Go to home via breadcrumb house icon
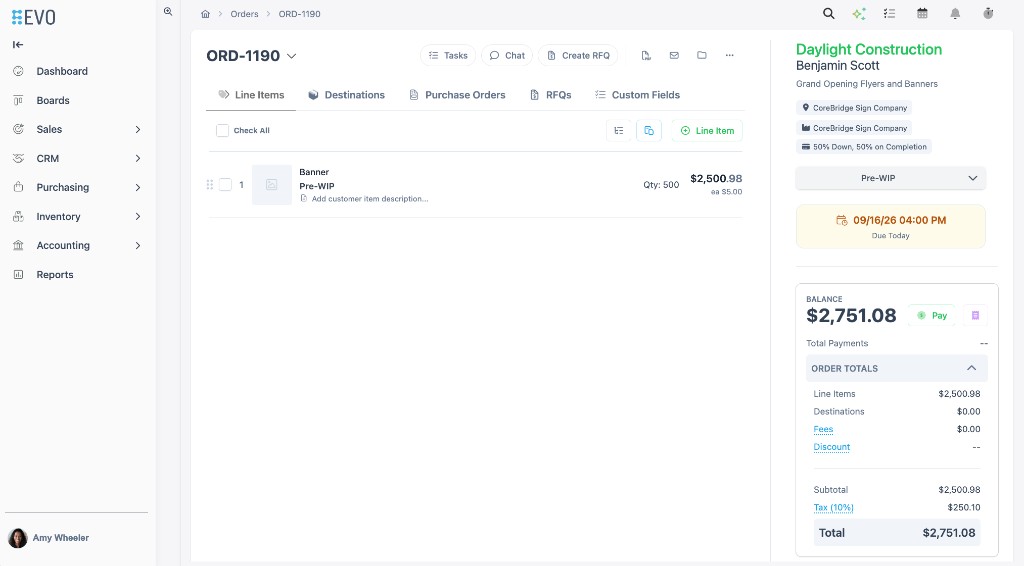This screenshot has height=566, width=1024. click(205, 14)
